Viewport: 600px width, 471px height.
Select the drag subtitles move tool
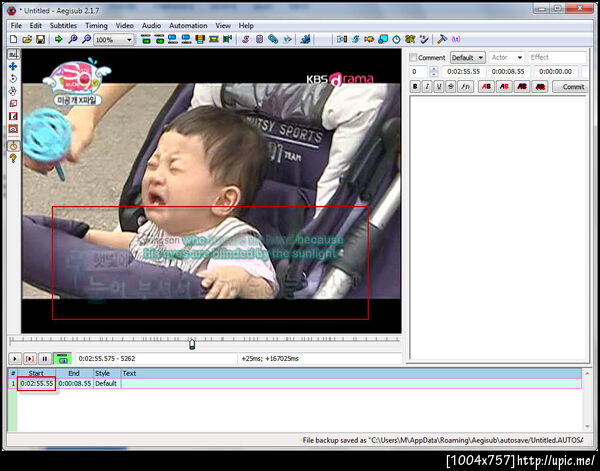tap(13, 66)
